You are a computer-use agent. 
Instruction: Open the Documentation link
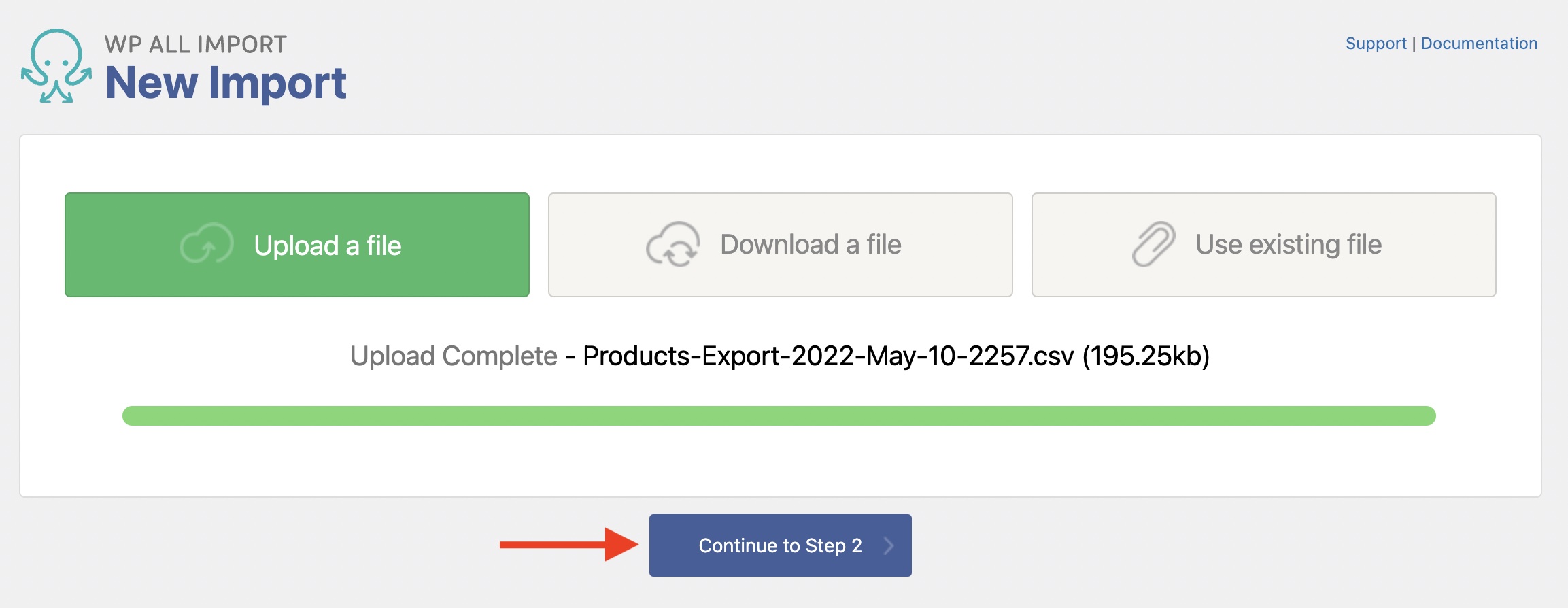pos(1479,44)
